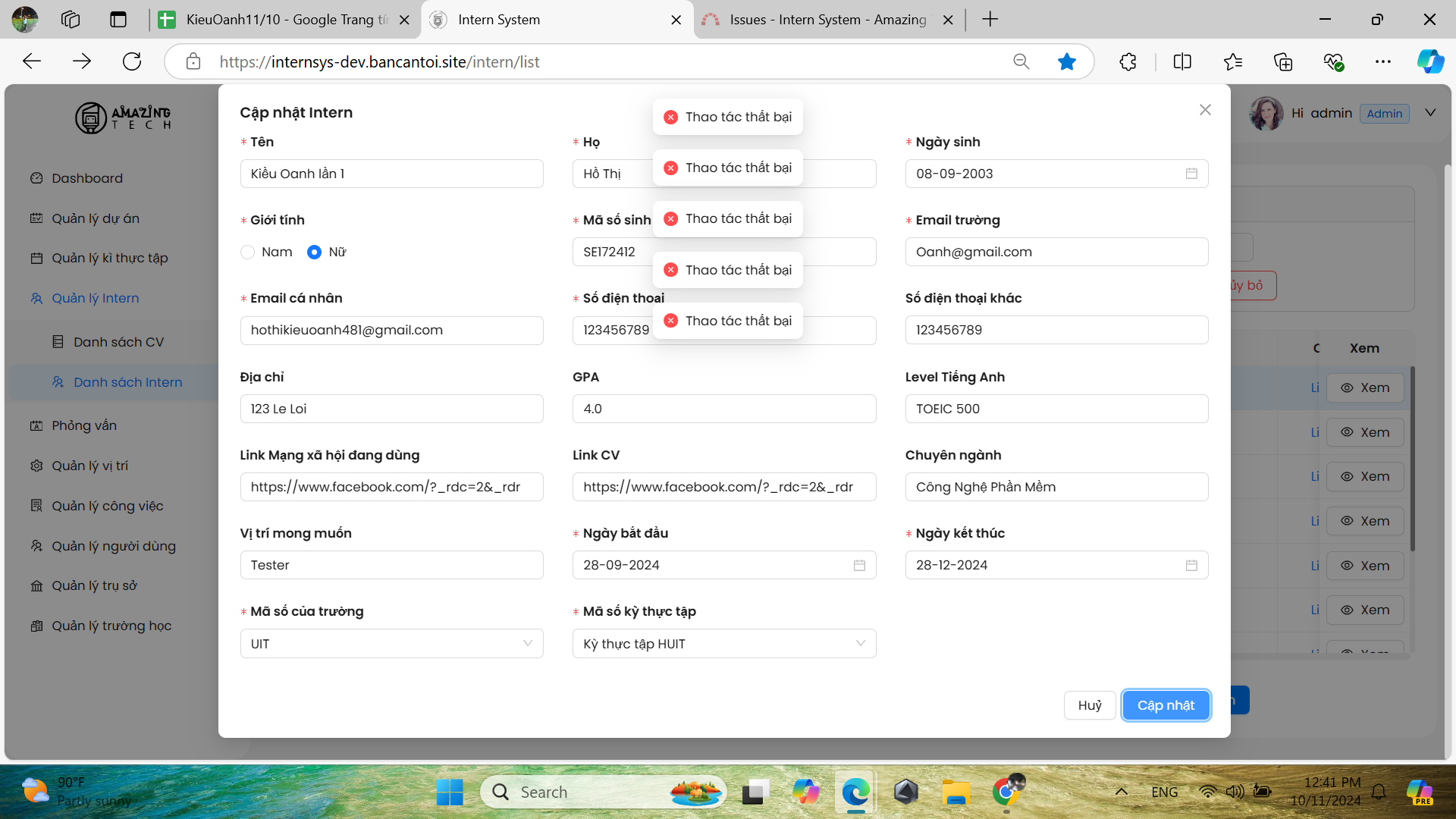The width and height of the screenshot is (1456, 819).
Task: Open File Explorer from taskbar
Action: (x=956, y=792)
